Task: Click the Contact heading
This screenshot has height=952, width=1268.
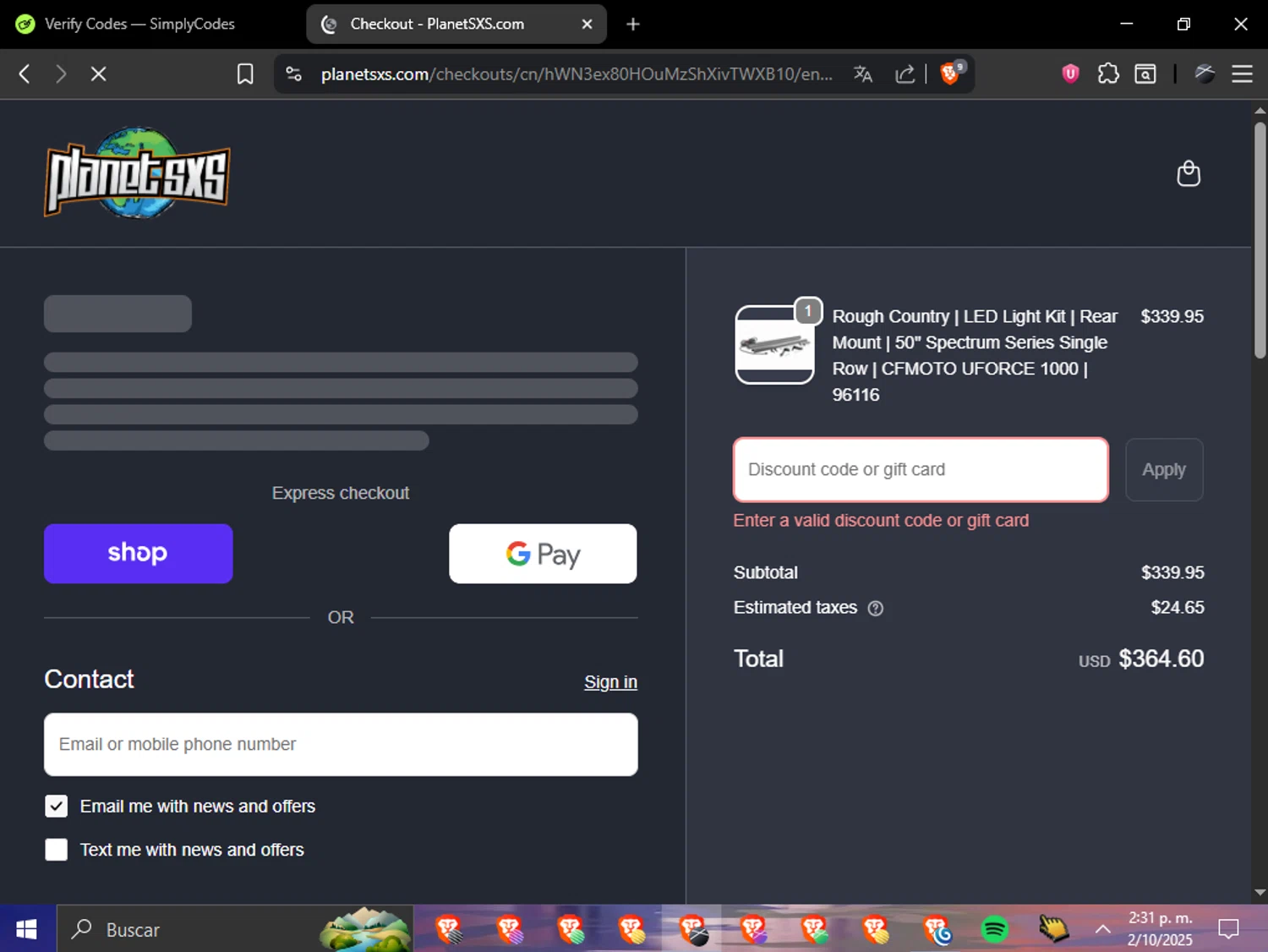Action: [x=89, y=679]
